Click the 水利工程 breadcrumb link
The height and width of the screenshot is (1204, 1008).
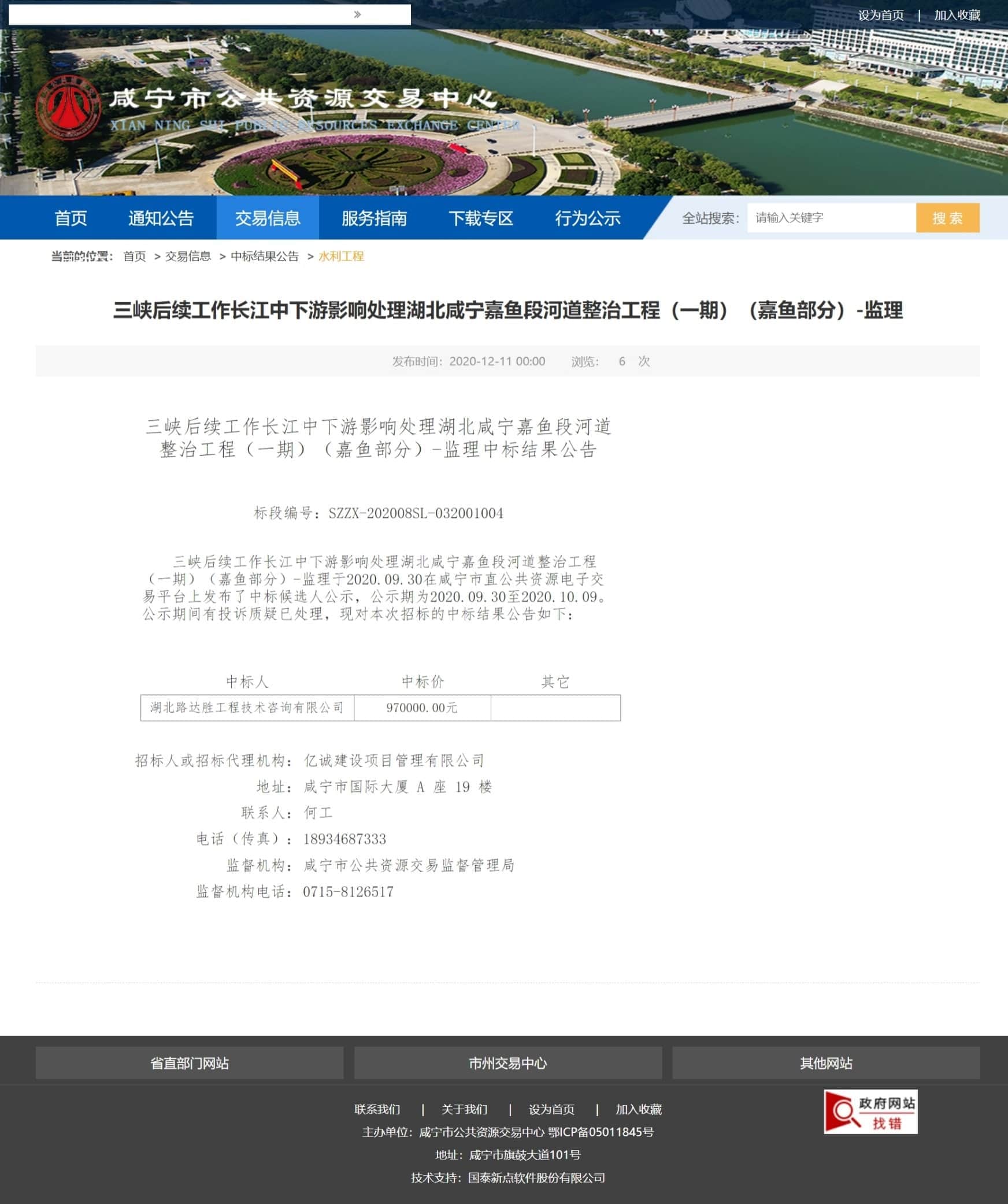[x=341, y=256]
